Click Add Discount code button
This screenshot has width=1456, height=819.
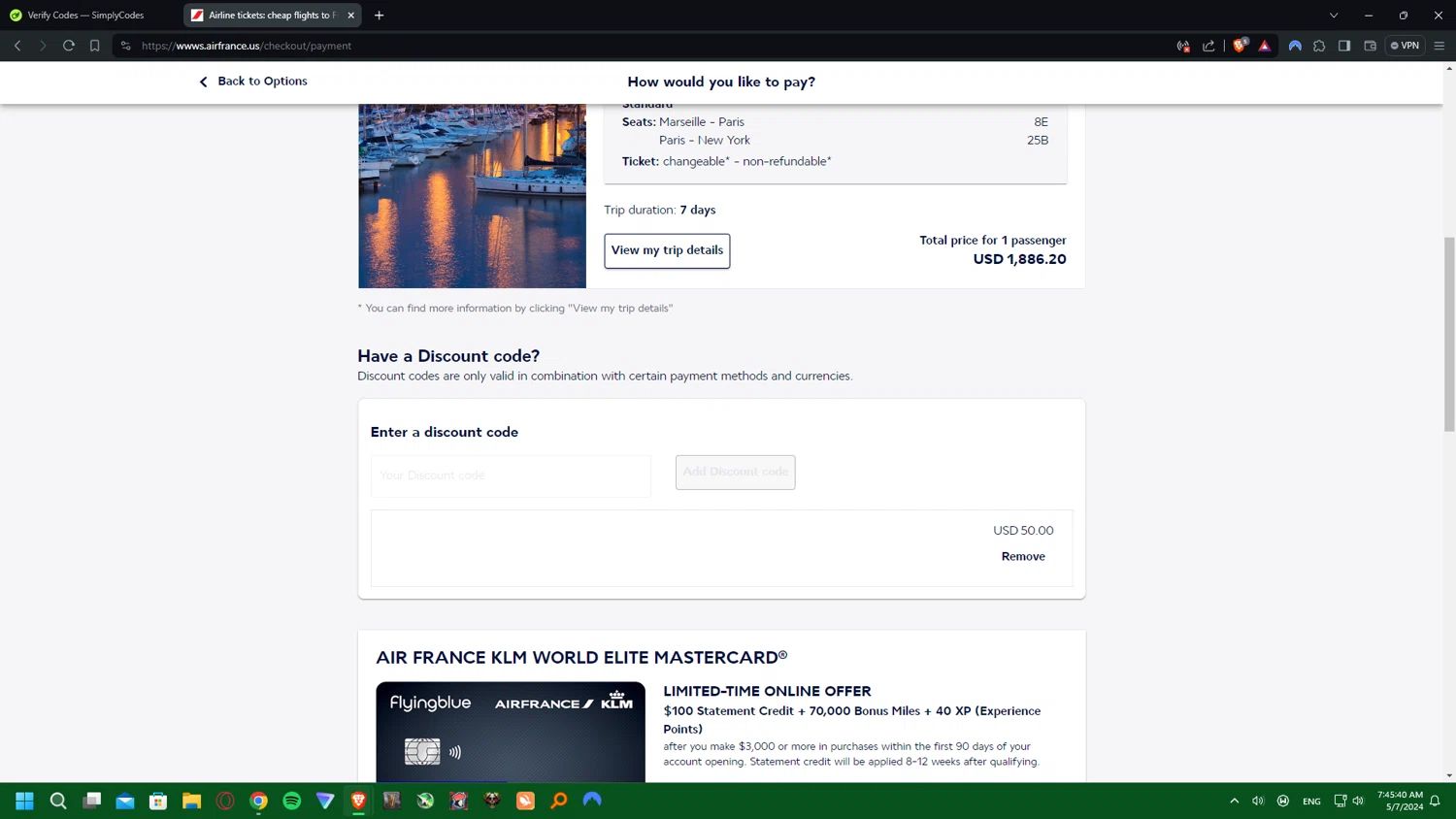coord(735,473)
